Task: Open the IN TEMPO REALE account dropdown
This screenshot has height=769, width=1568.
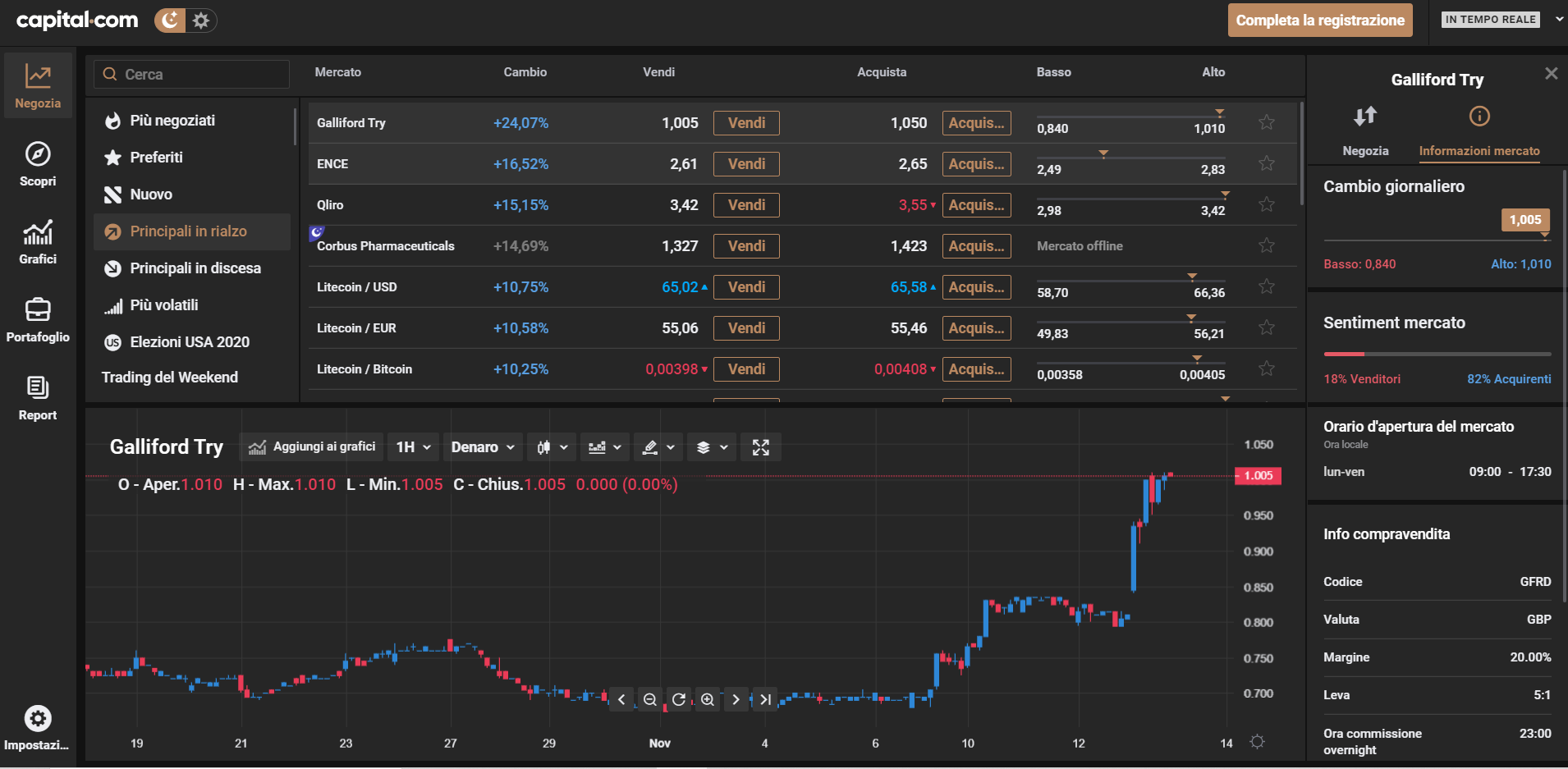Action: click(1502, 20)
